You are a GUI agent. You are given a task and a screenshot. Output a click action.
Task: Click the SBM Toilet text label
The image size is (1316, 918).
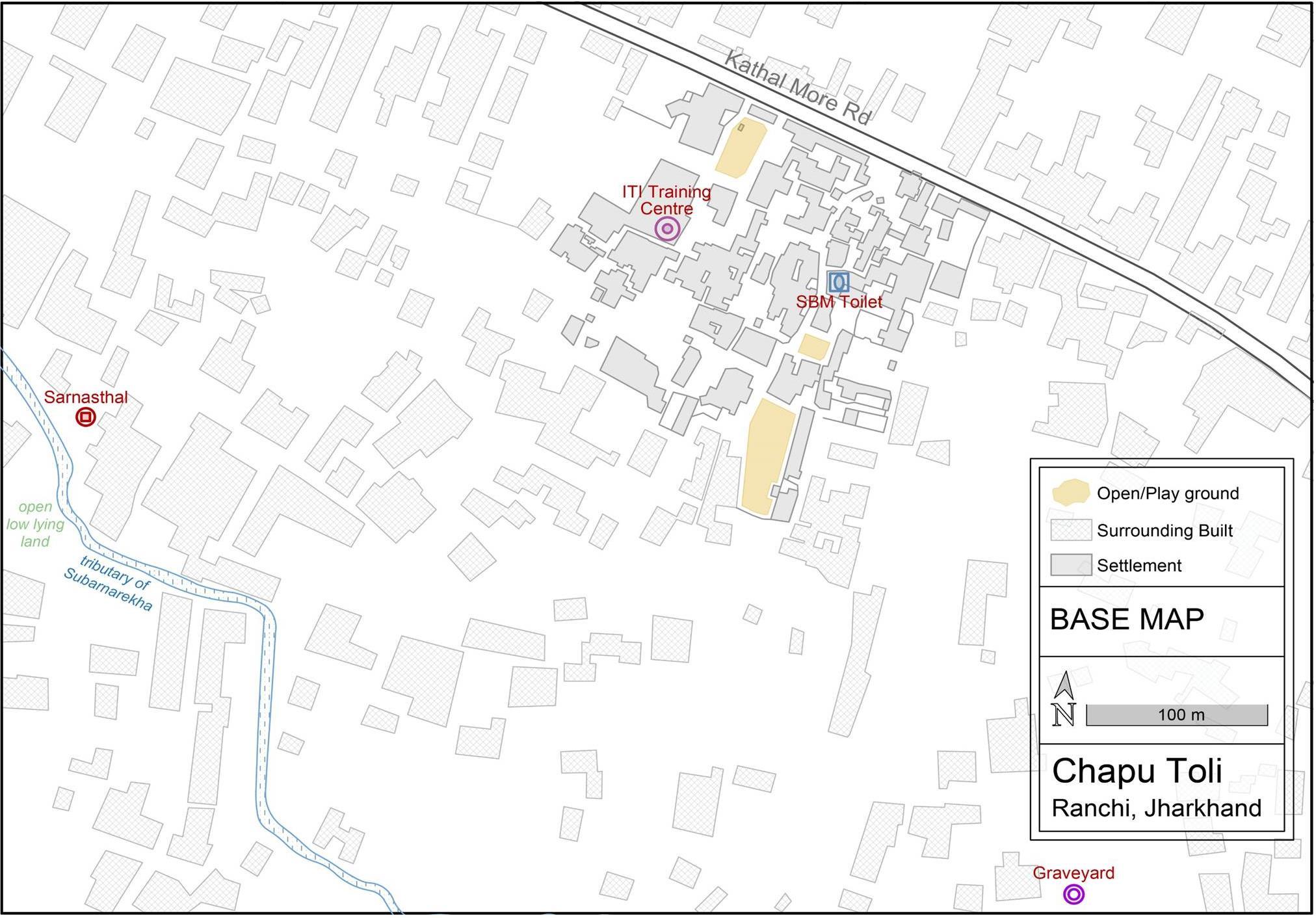pyautogui.click(x=839, y=302)
